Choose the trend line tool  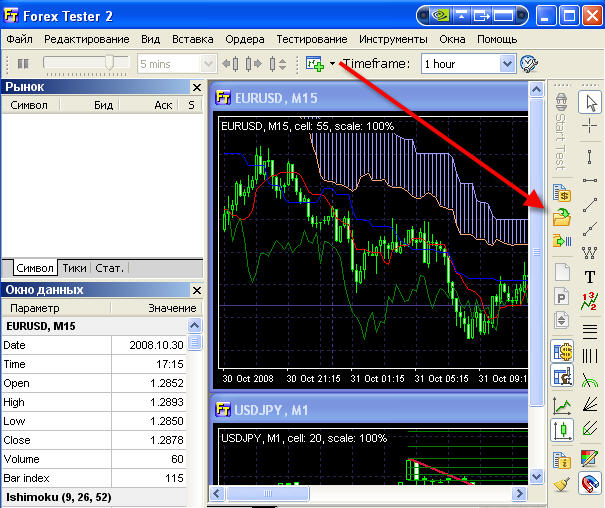click(x=590, y=205)
